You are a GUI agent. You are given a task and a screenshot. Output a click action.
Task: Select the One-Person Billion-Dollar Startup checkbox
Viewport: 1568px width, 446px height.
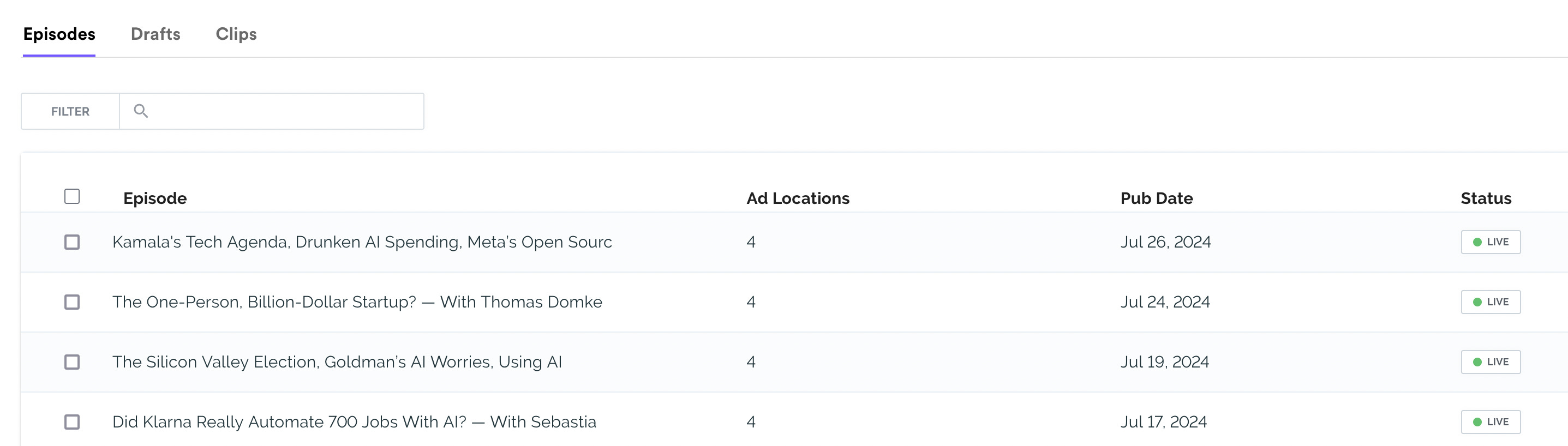pos(72,303)
